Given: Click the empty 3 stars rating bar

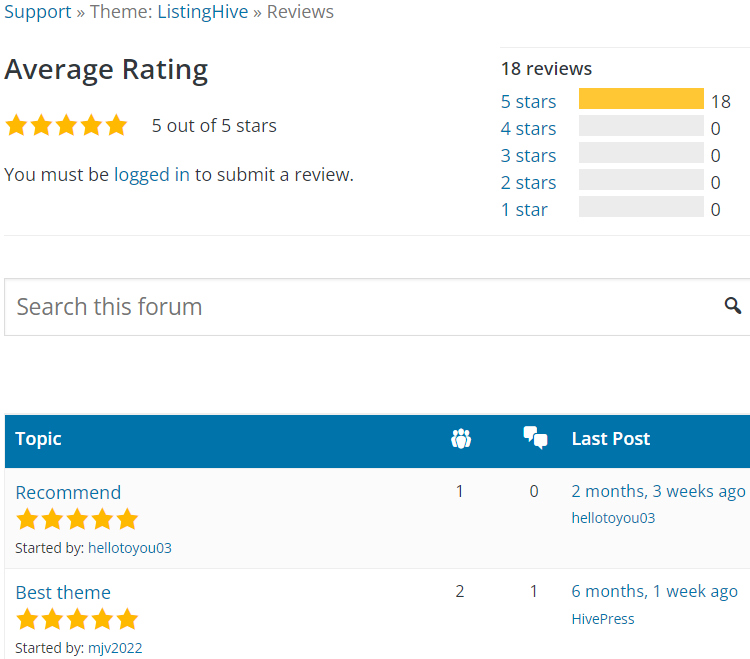Looking at the screenshot, I should 641,153.
